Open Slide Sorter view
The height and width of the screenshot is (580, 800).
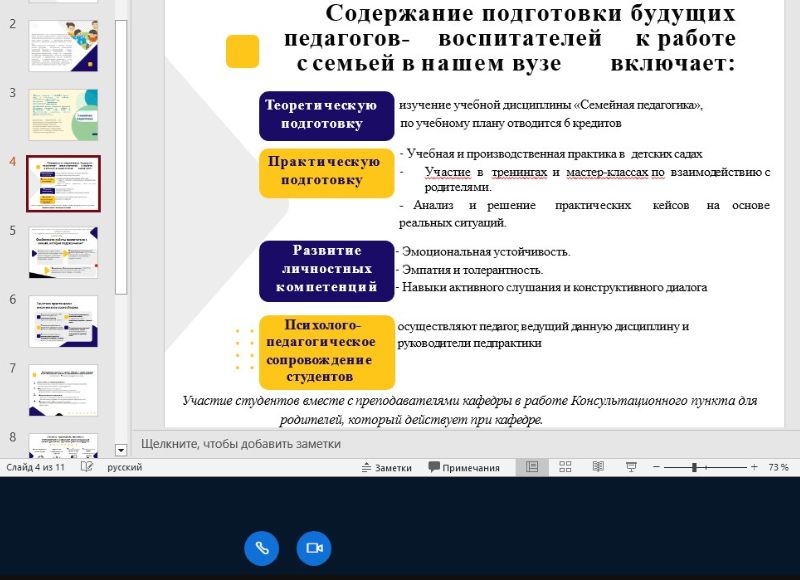(x=565, y=467)
